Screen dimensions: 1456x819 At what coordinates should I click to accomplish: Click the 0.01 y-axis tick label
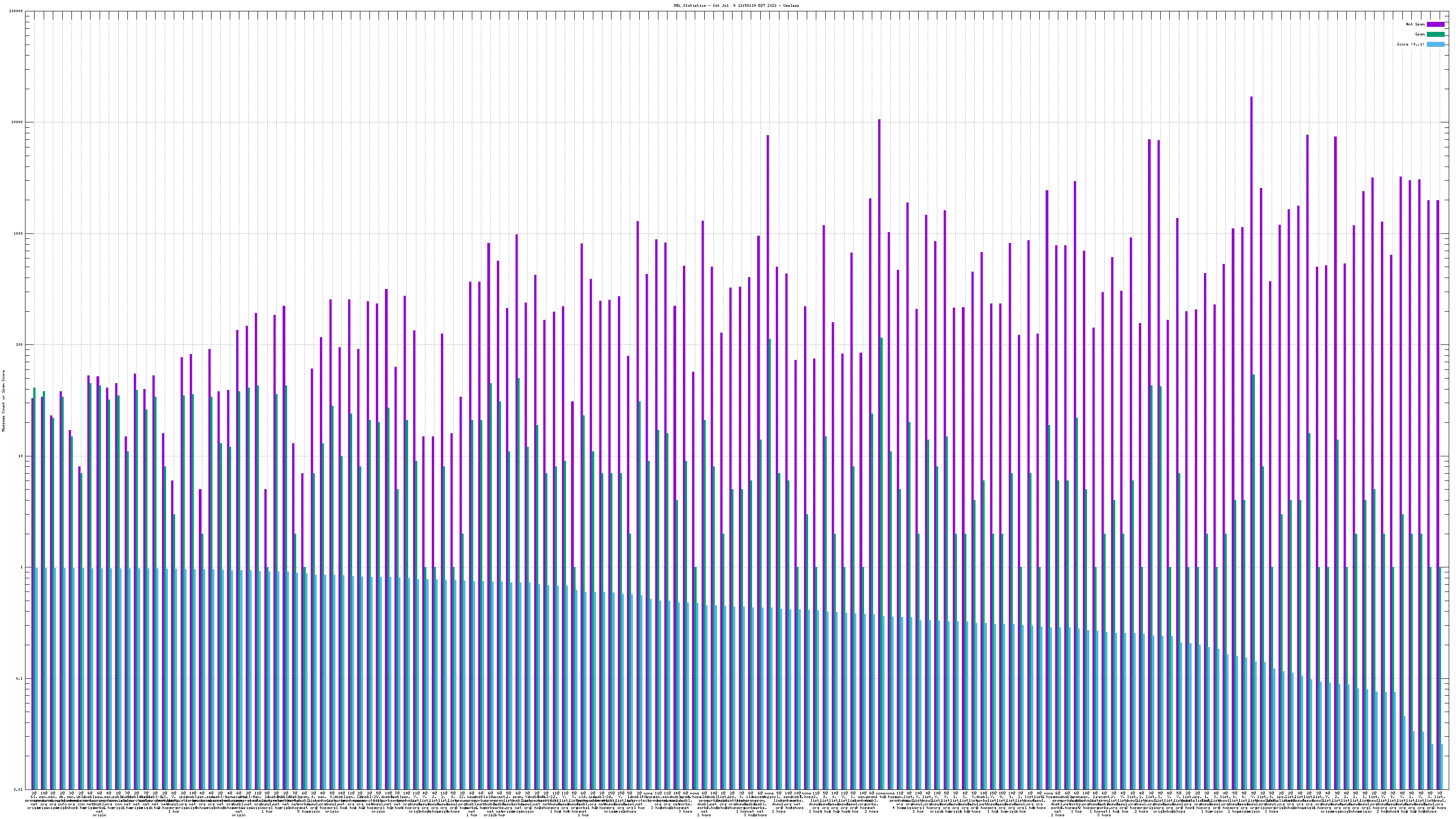point(19,789)
